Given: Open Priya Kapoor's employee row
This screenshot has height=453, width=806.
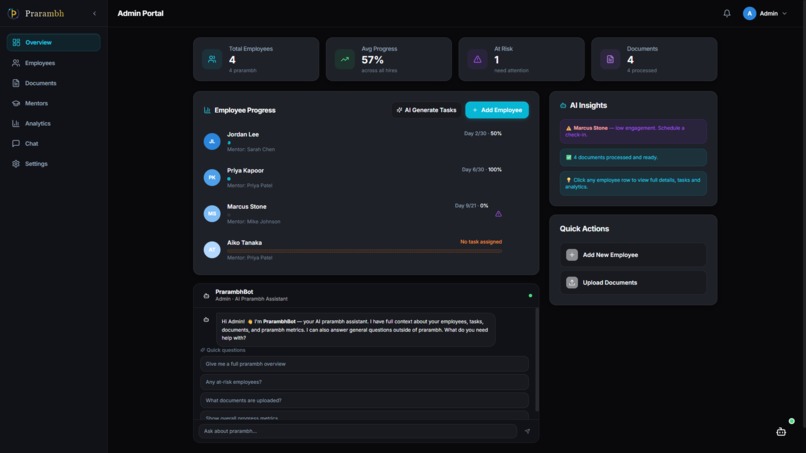Looking at the screenshot, I should pos(365,177).
